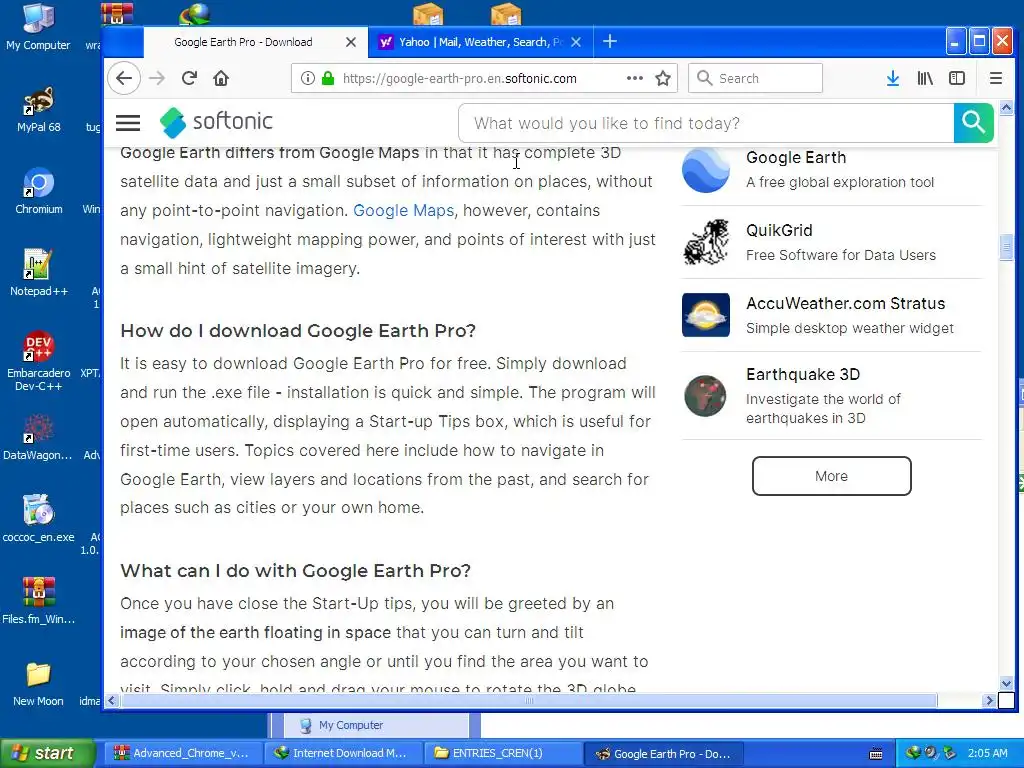Switch to Internet Download Manager taskbar item
1024x768 pixels.
point(342,754)
